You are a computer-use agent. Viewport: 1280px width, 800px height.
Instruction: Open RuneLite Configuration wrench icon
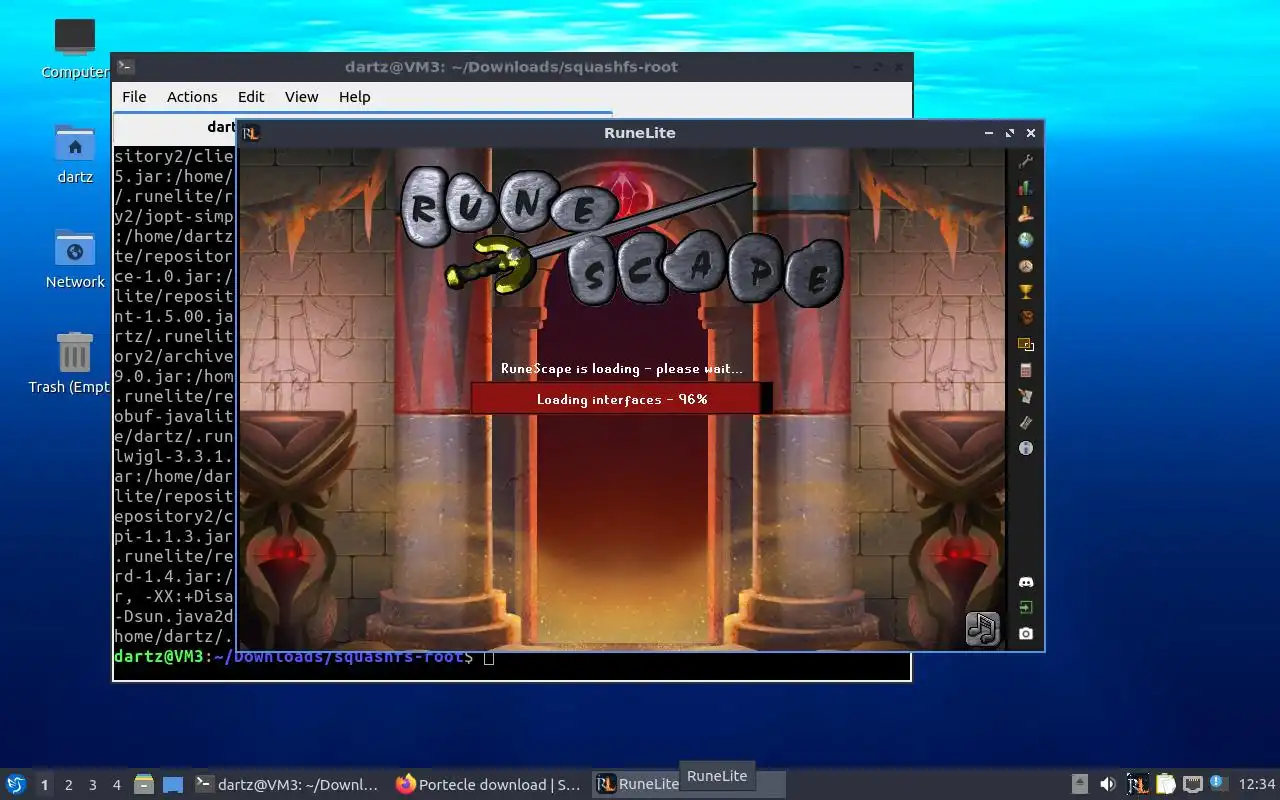tap(1025, 161)
